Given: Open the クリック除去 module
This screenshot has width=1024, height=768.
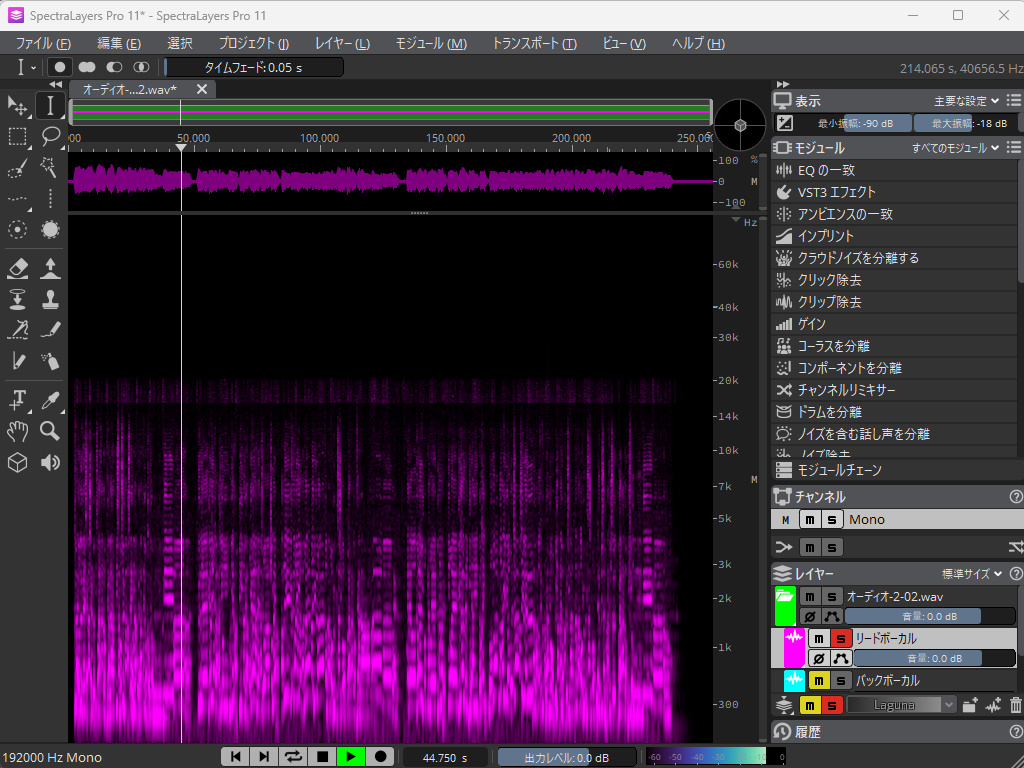Looking at the screenshot, I should [829, 280].
